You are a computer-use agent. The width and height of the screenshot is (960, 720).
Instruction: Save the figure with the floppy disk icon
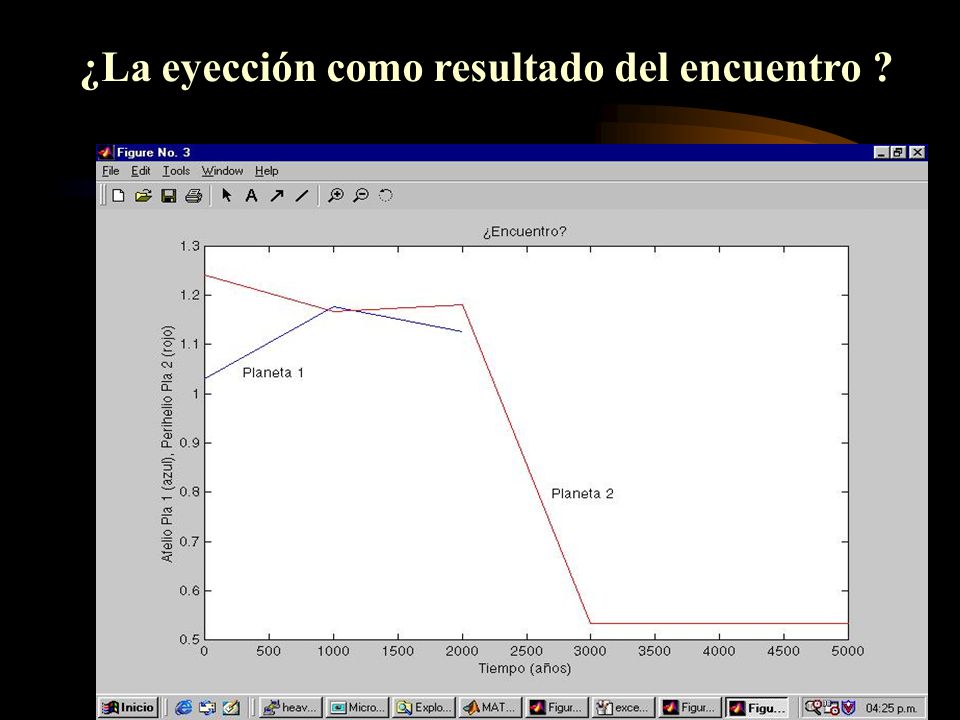click(x=168, y=196)
